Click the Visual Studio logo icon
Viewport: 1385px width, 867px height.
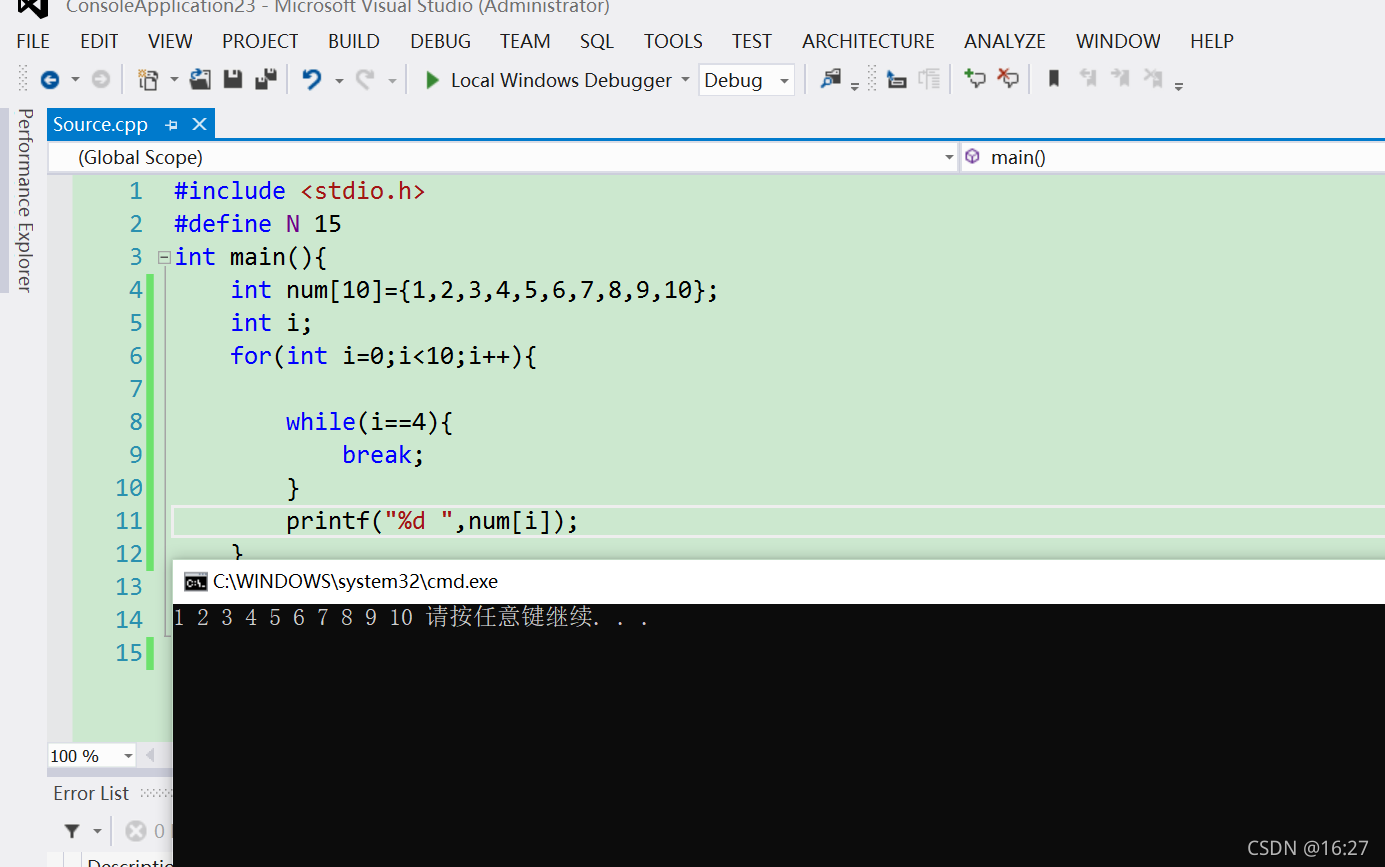(33, 8)
